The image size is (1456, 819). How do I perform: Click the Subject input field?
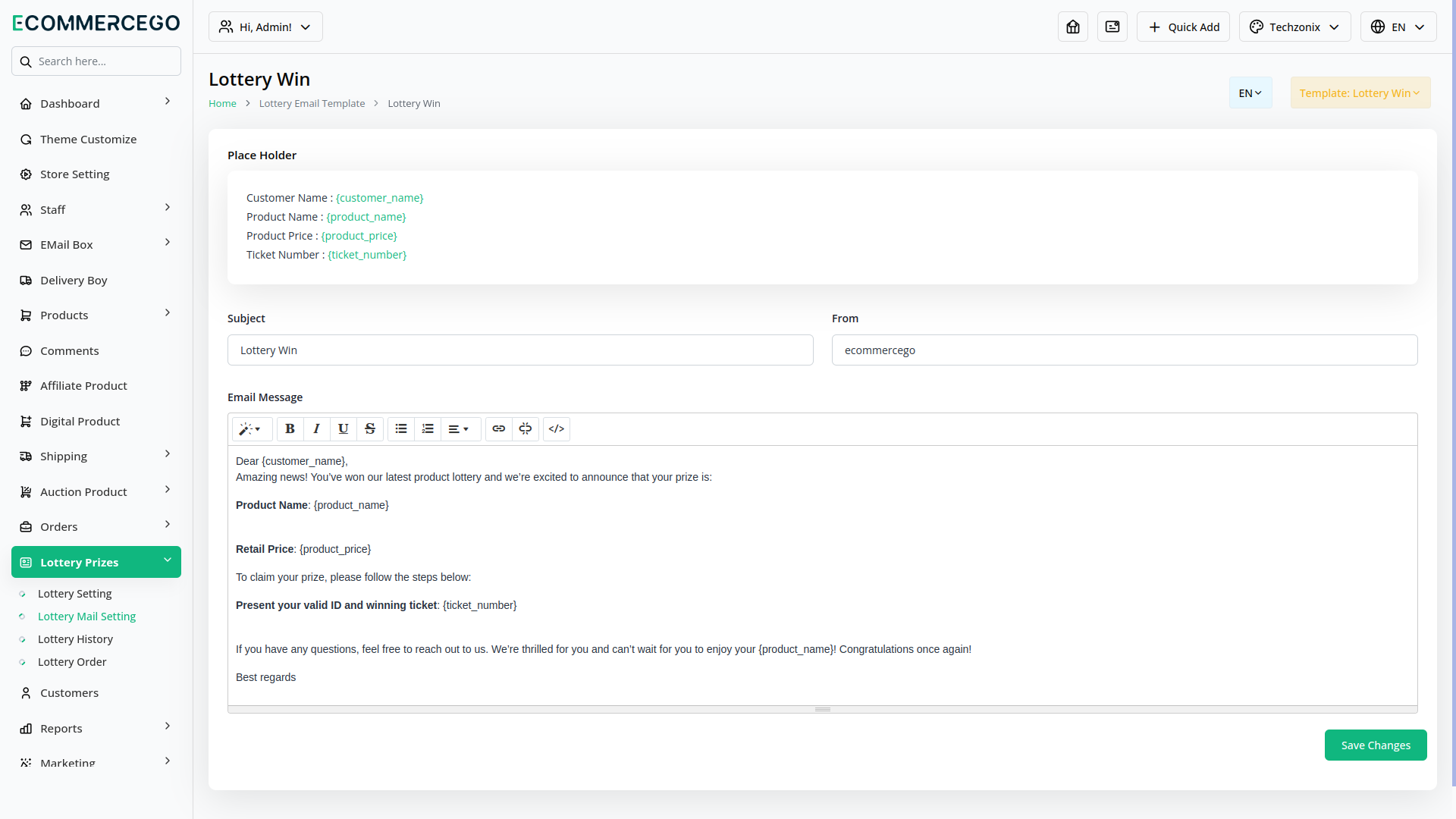pos(520,350)
